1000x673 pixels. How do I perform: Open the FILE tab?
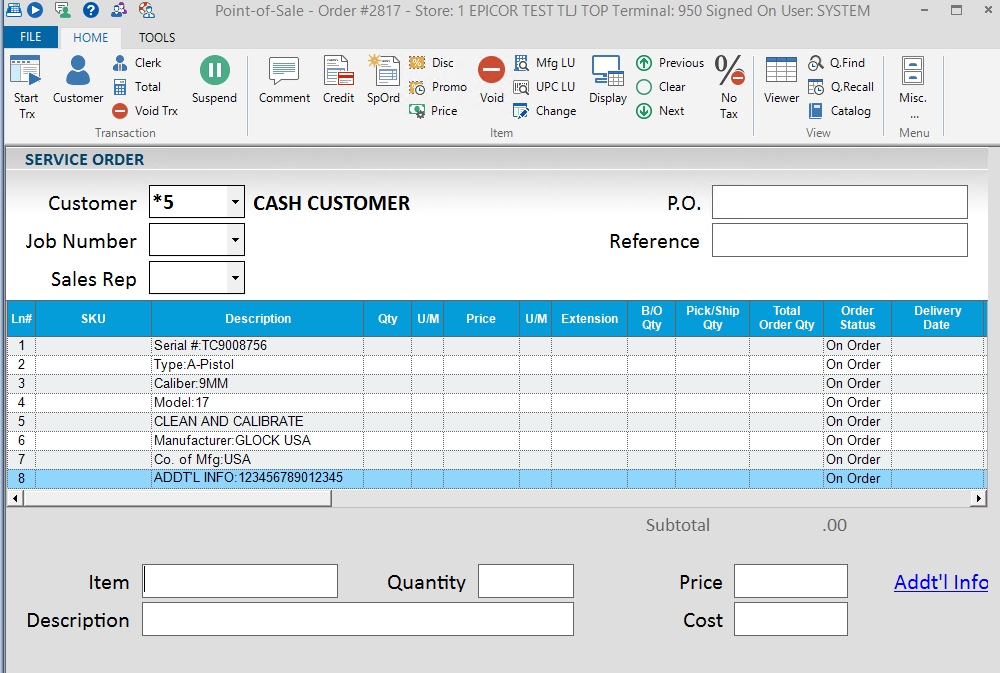[x=30, y=37]
